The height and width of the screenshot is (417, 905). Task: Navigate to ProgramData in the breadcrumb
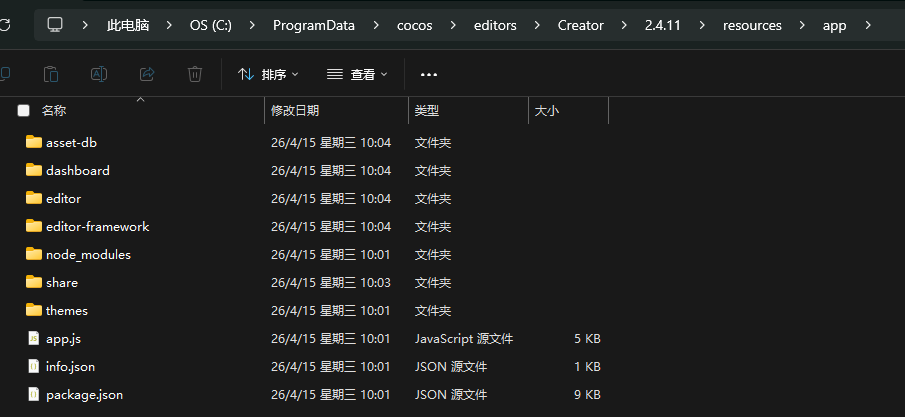(314, 25)
